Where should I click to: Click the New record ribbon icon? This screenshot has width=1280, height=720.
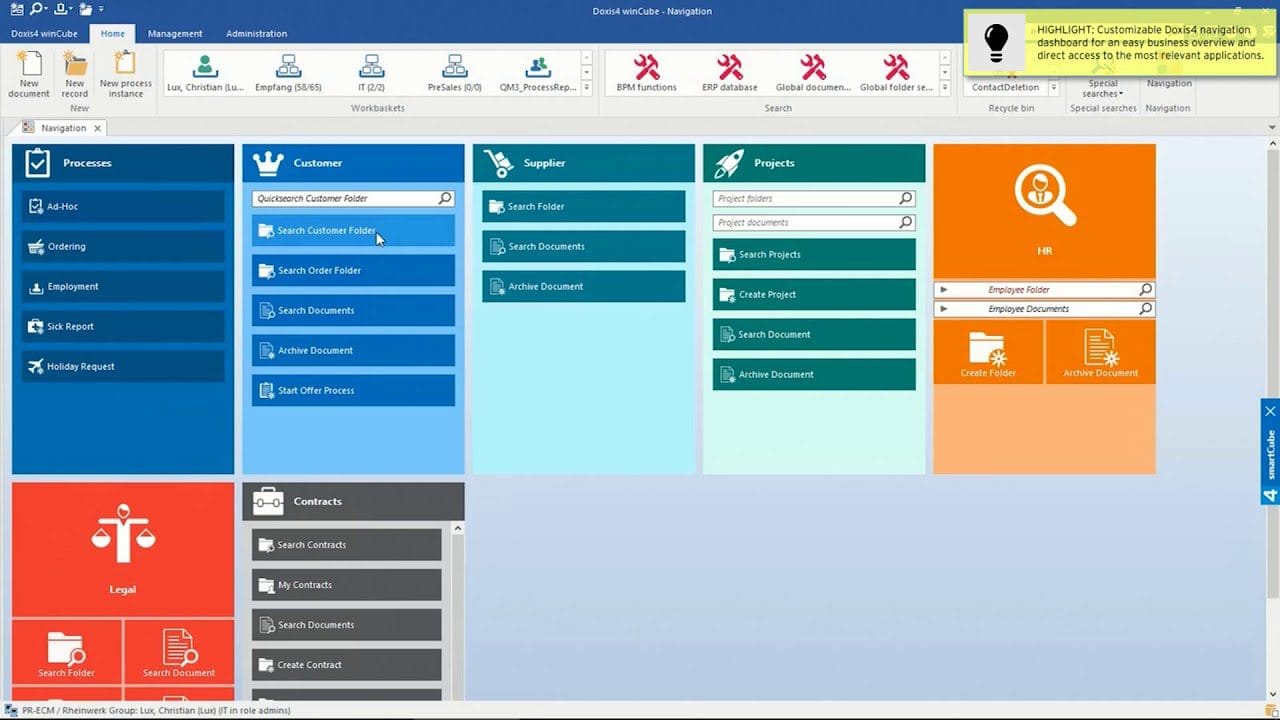tap(75, 75)
